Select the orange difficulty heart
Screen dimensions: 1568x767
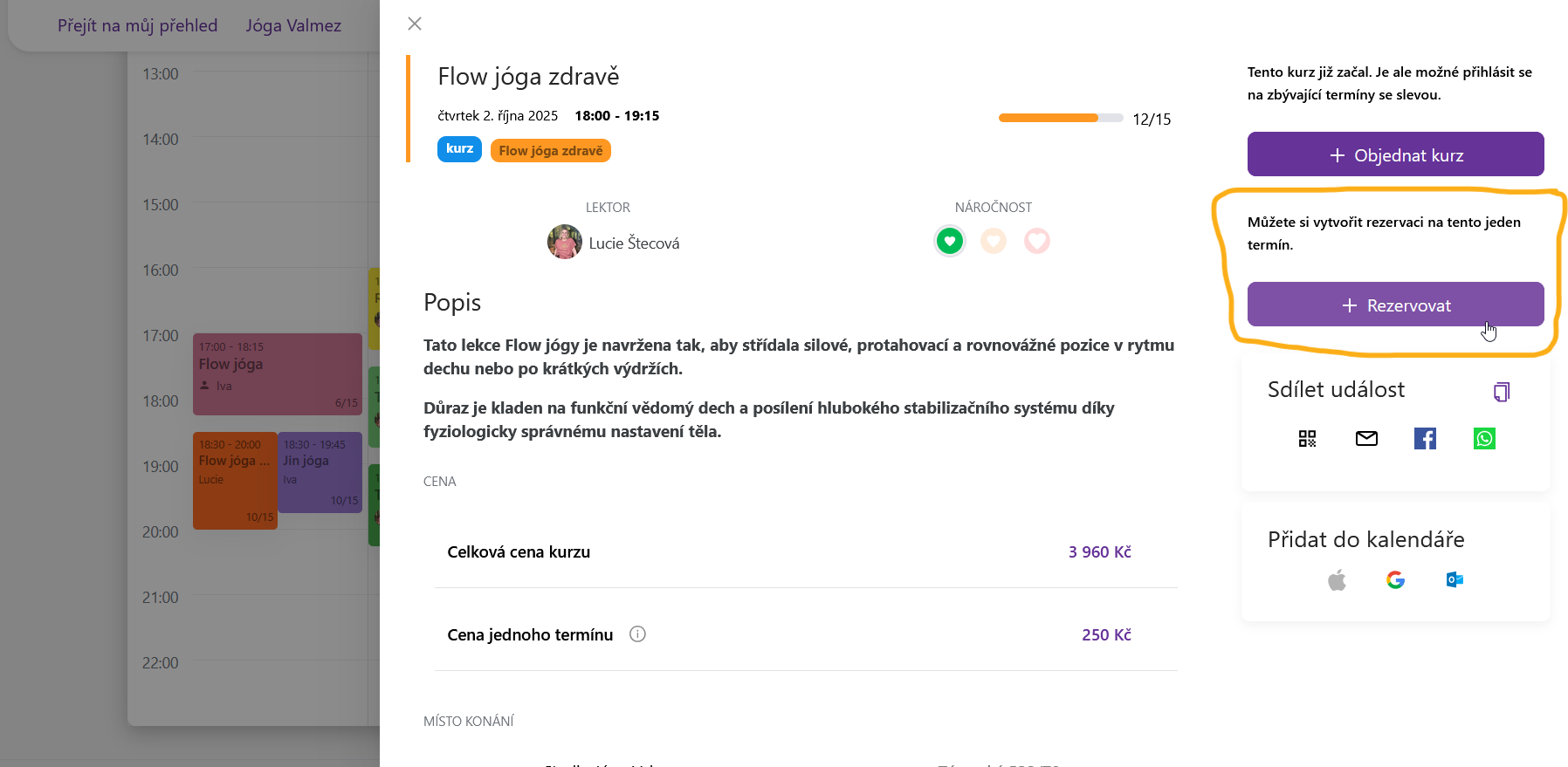click(993, 241)
